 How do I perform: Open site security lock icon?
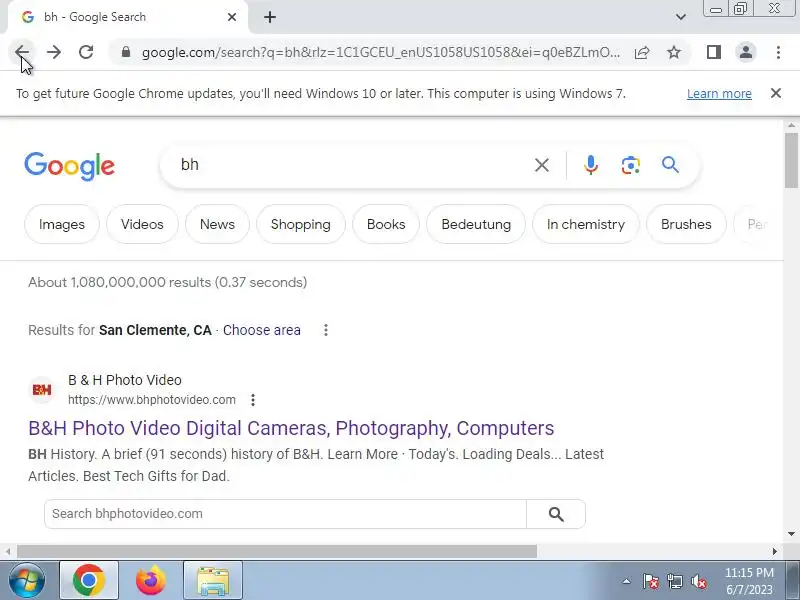(x=126, y=52)
